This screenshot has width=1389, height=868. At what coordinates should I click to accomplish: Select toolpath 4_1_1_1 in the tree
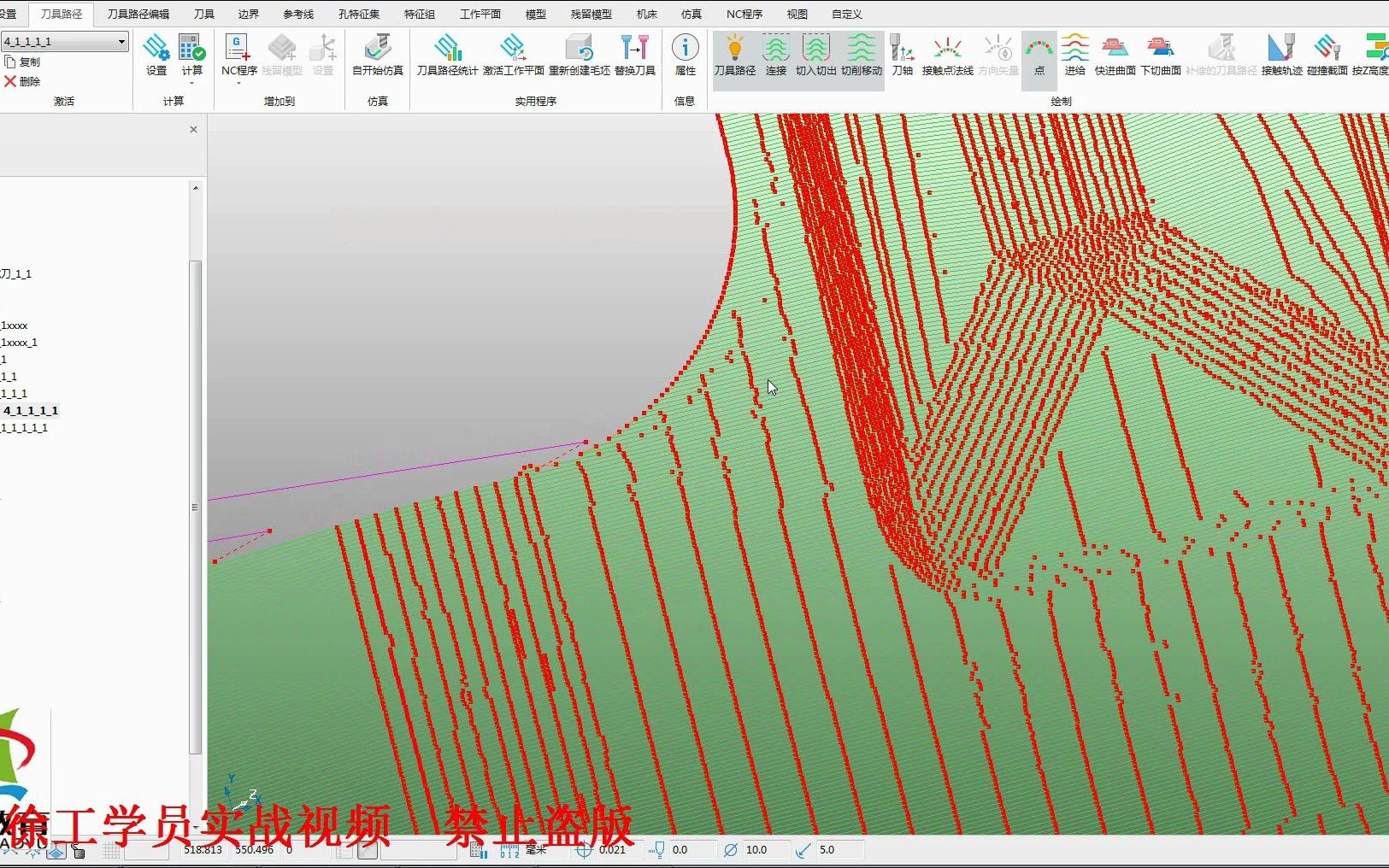[31, 410]
